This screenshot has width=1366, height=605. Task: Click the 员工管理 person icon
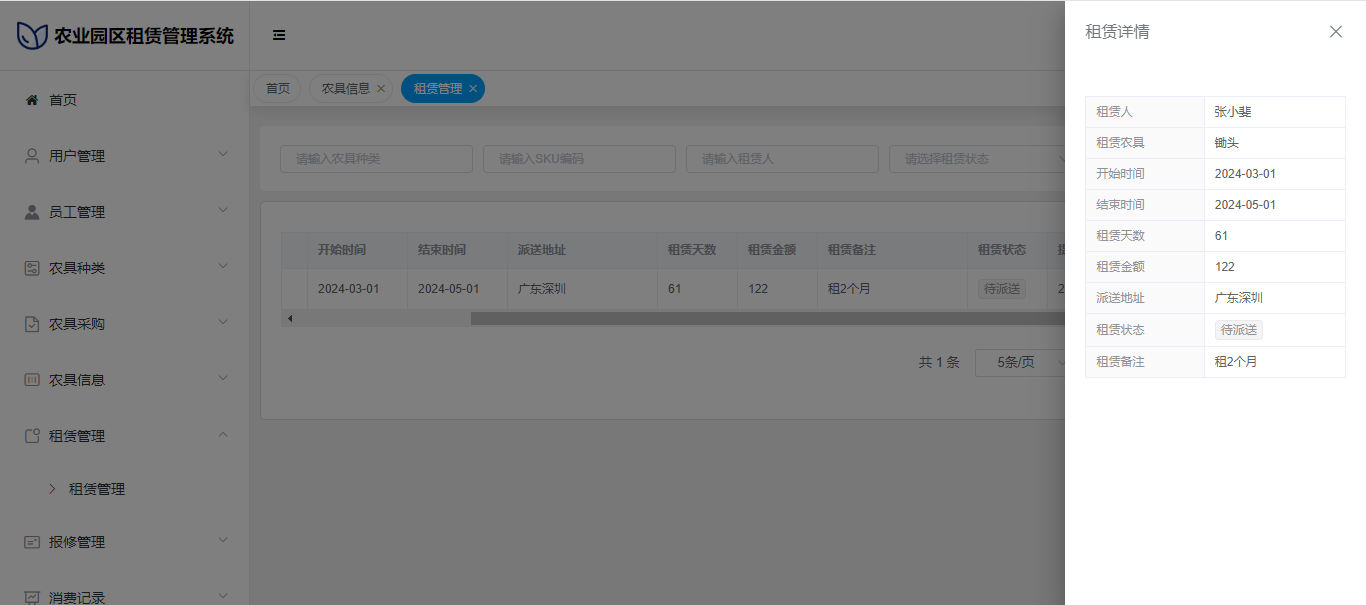coord(32,212)
